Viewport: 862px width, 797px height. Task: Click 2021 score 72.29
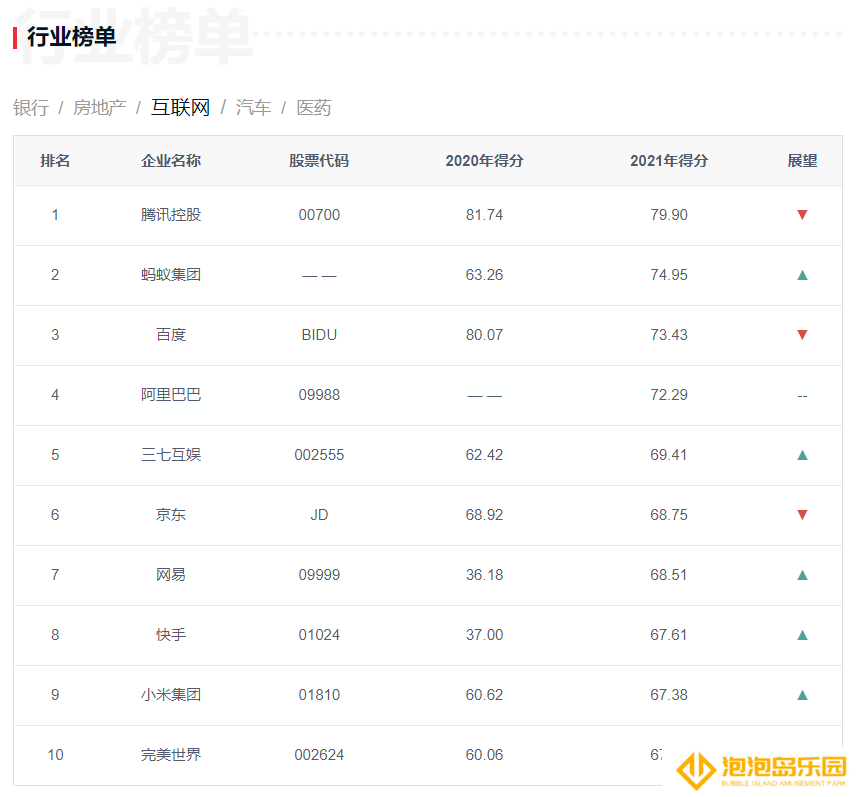click(x=669, y=395)
